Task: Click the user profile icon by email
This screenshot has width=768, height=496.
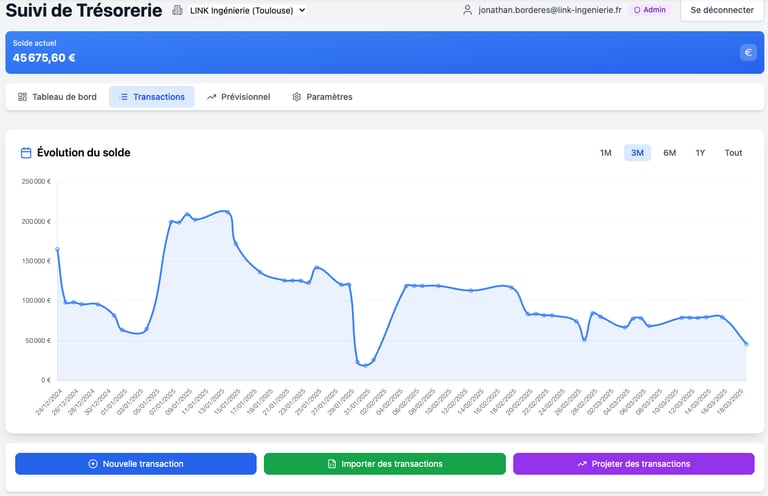Action: click(x=467, y=10)
